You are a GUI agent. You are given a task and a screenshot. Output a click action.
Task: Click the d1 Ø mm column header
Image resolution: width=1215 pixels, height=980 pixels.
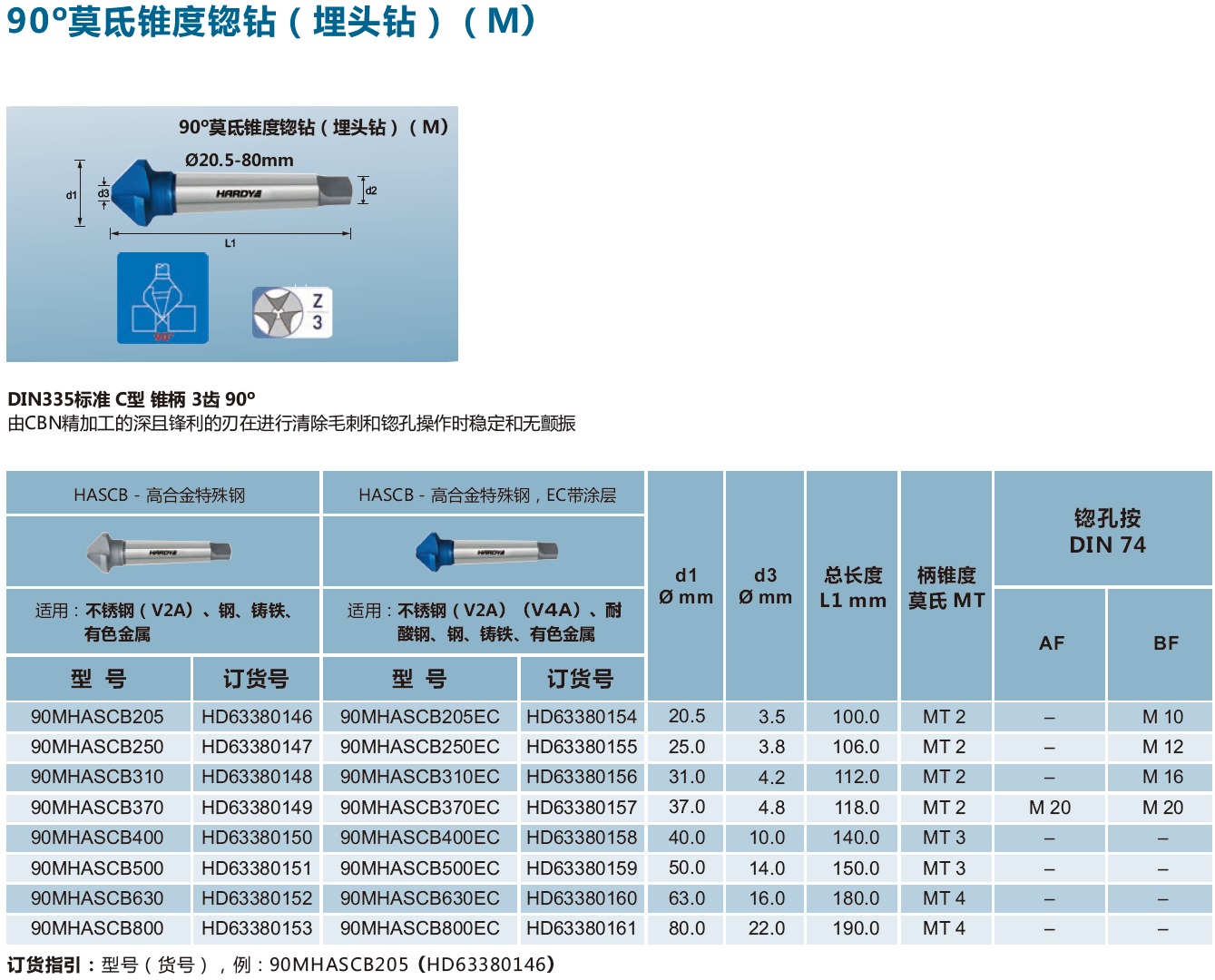tap(686, 586)
